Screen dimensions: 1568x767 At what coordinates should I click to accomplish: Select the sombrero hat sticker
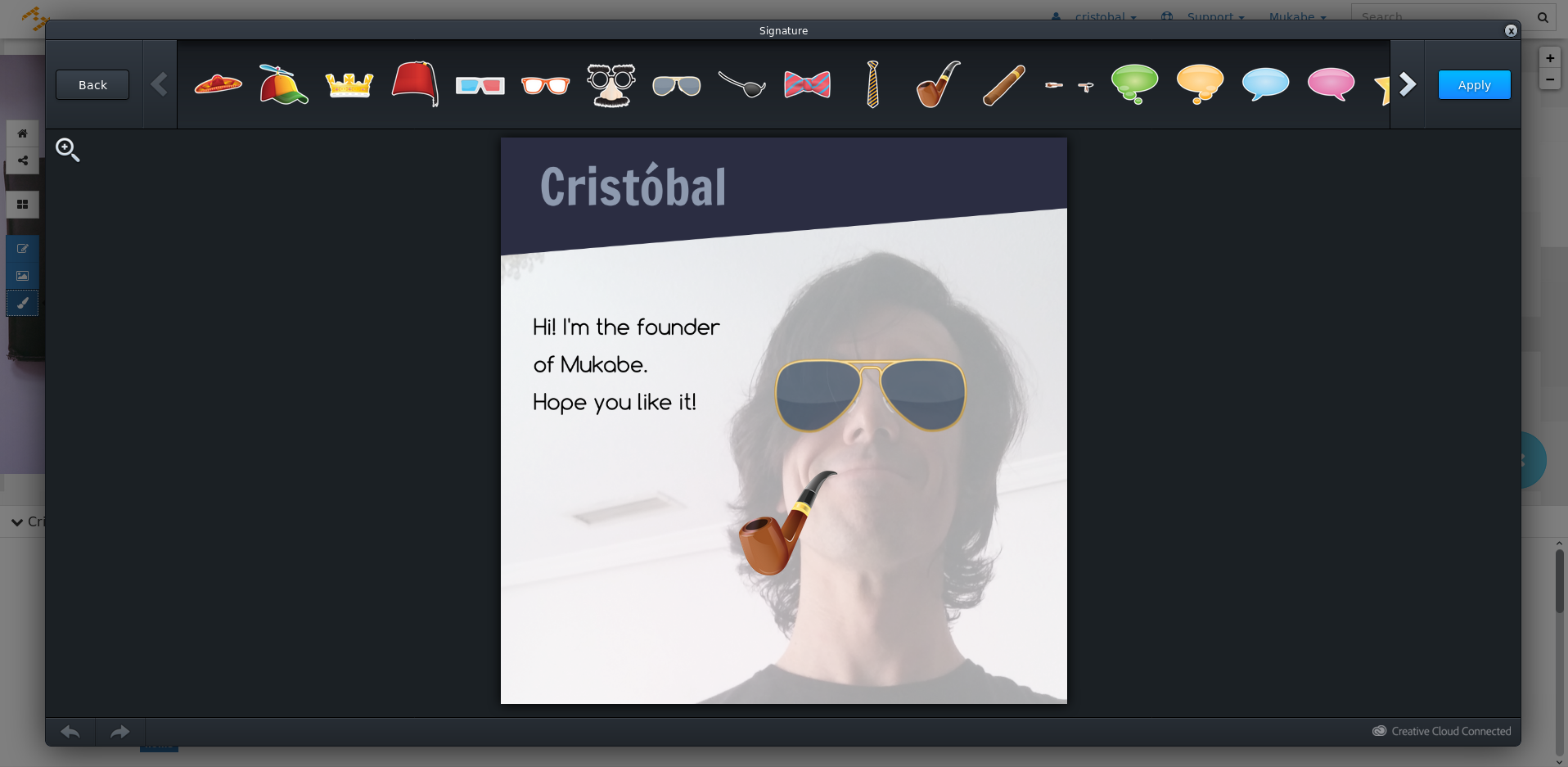click(x=219, y=84)
